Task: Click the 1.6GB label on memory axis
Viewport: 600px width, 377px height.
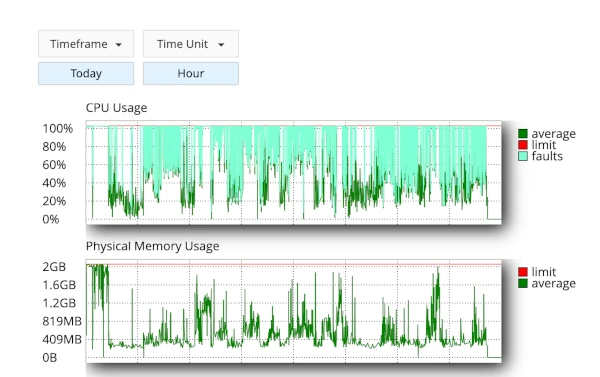Action: (x=59, y=285)
